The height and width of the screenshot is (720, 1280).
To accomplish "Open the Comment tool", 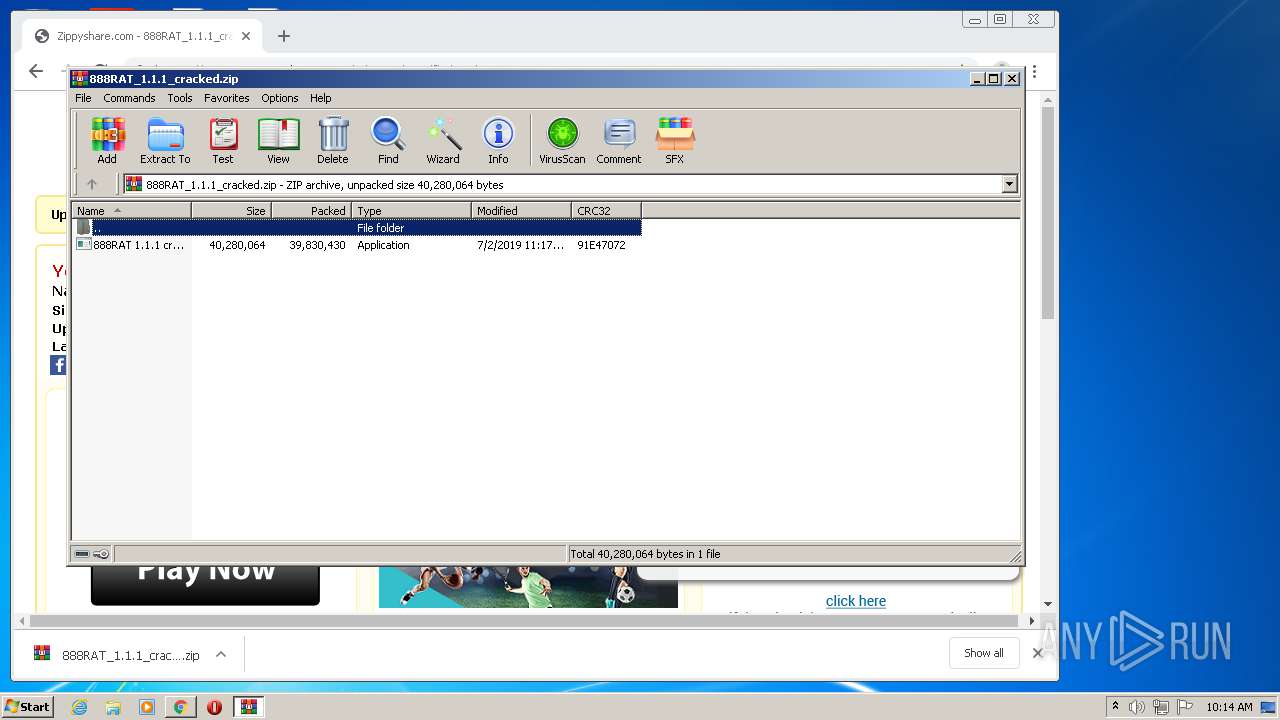I will click(x=619, y=141).
